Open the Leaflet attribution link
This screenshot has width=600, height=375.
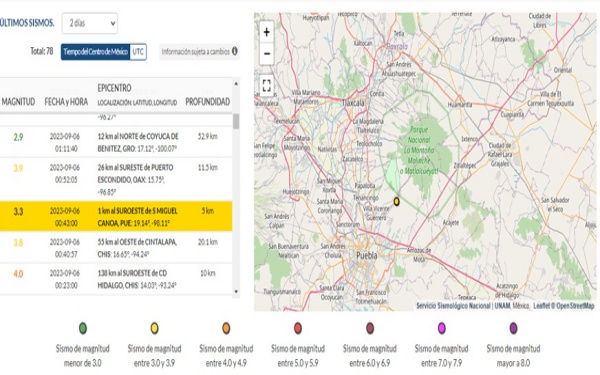point(542,306)
